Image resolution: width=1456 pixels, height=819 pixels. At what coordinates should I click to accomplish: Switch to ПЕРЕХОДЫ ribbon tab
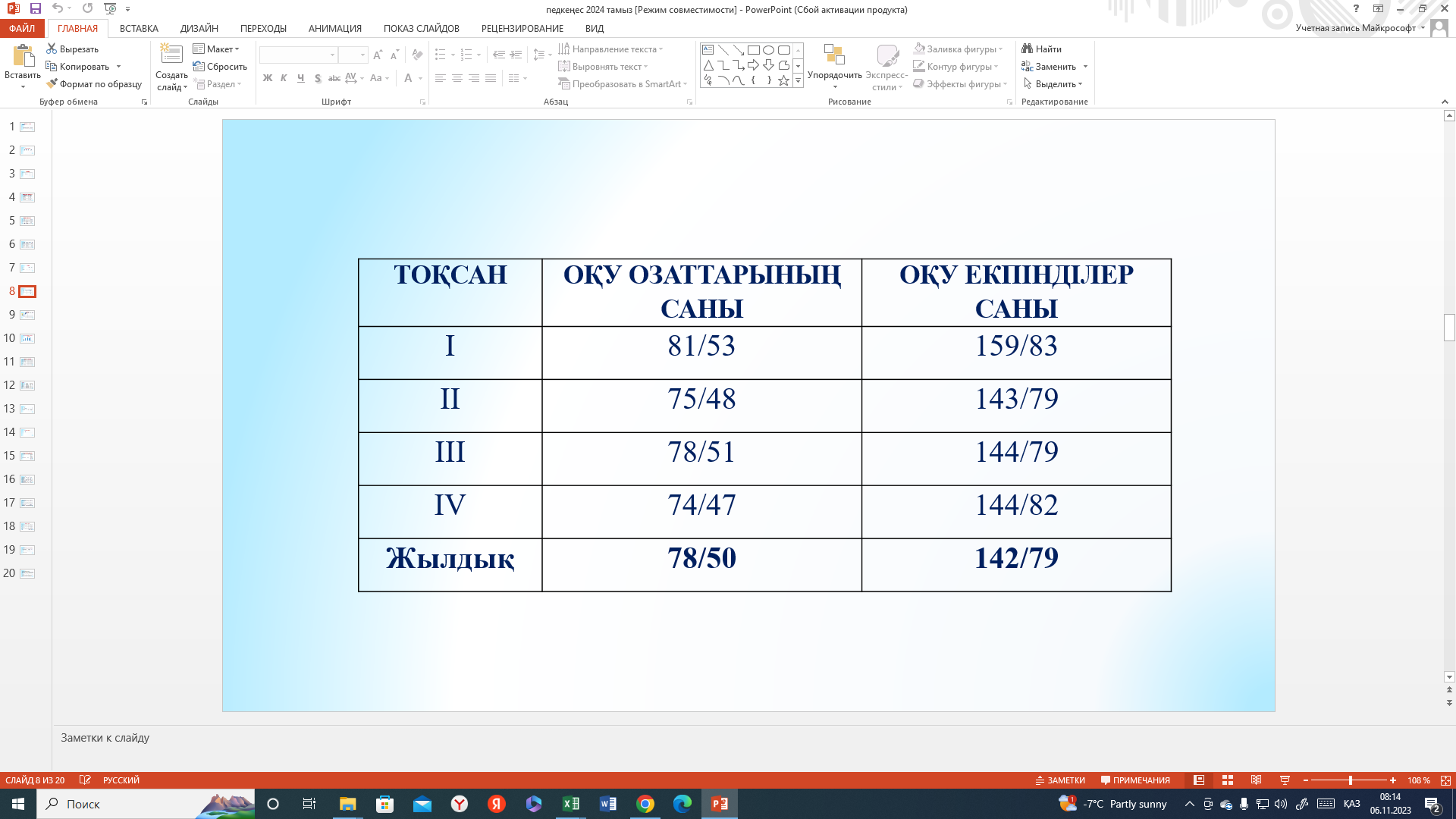[263, 28]
